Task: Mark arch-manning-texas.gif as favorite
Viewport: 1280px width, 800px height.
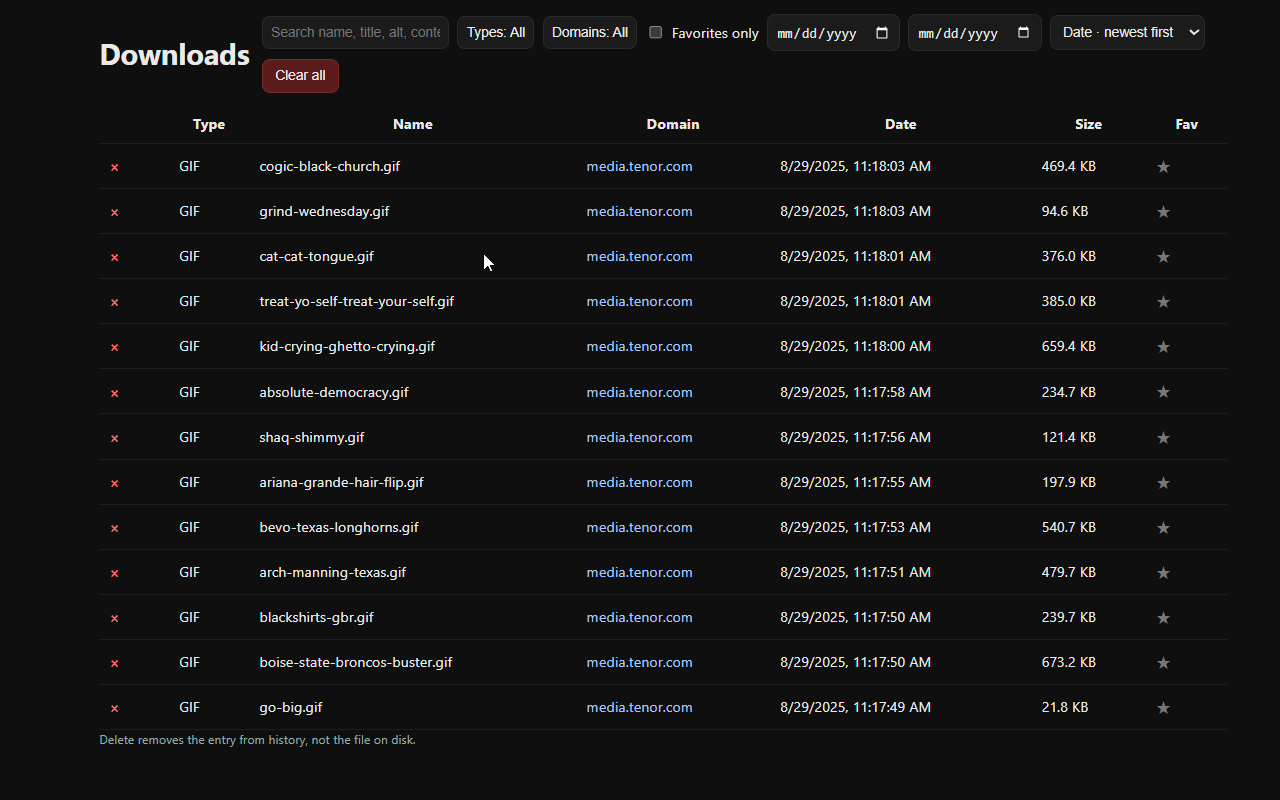Action: [x=1163, y=573]
